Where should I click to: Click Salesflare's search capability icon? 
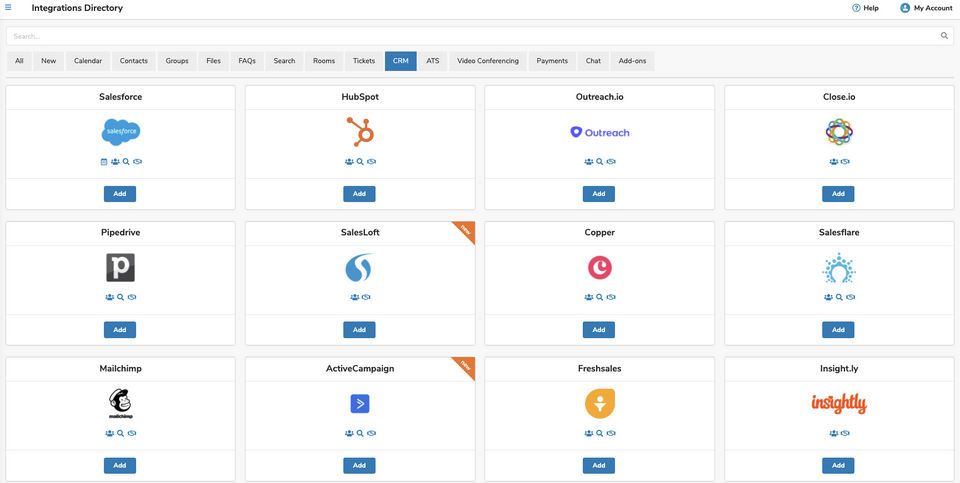click(x=839, y=297)
